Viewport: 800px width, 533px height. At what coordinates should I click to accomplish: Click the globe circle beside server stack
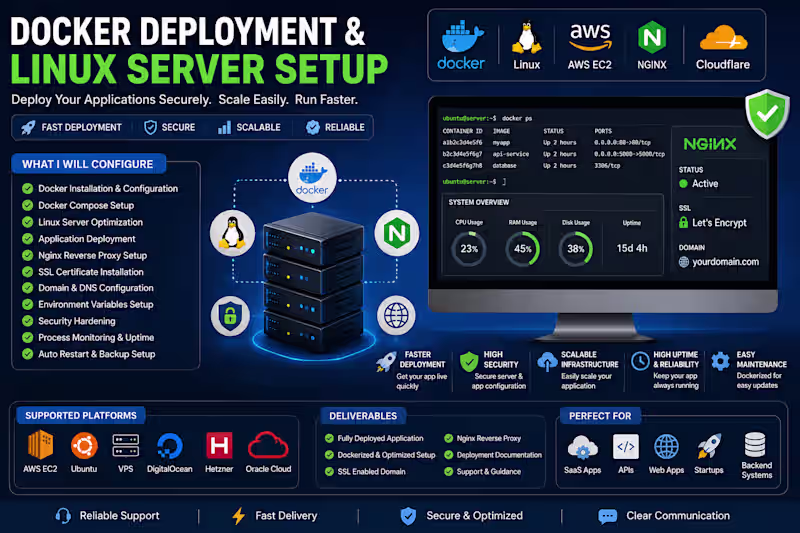point(396,315)
